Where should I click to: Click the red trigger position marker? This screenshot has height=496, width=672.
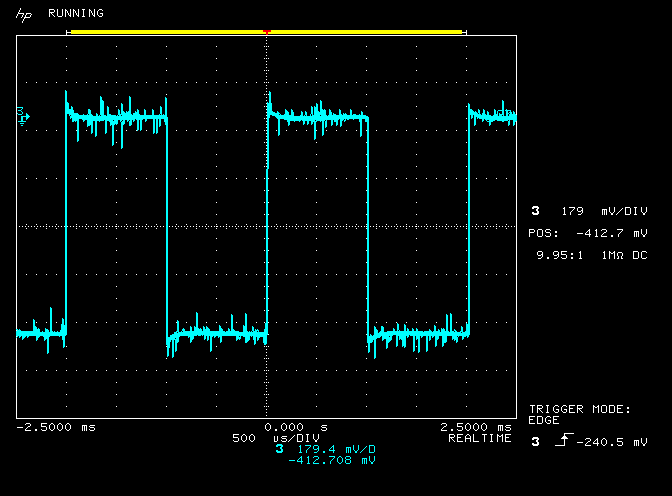click(x=266, y=33)
